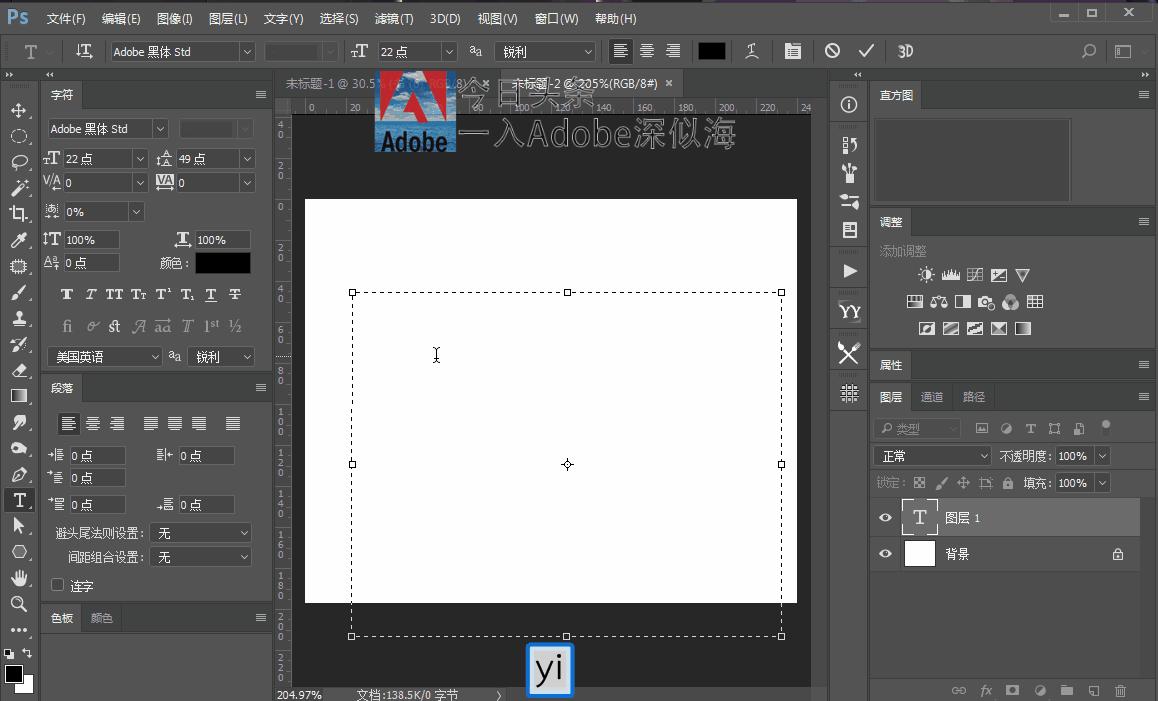
Task: Open the 滤镜 menu
Action: 393,18
